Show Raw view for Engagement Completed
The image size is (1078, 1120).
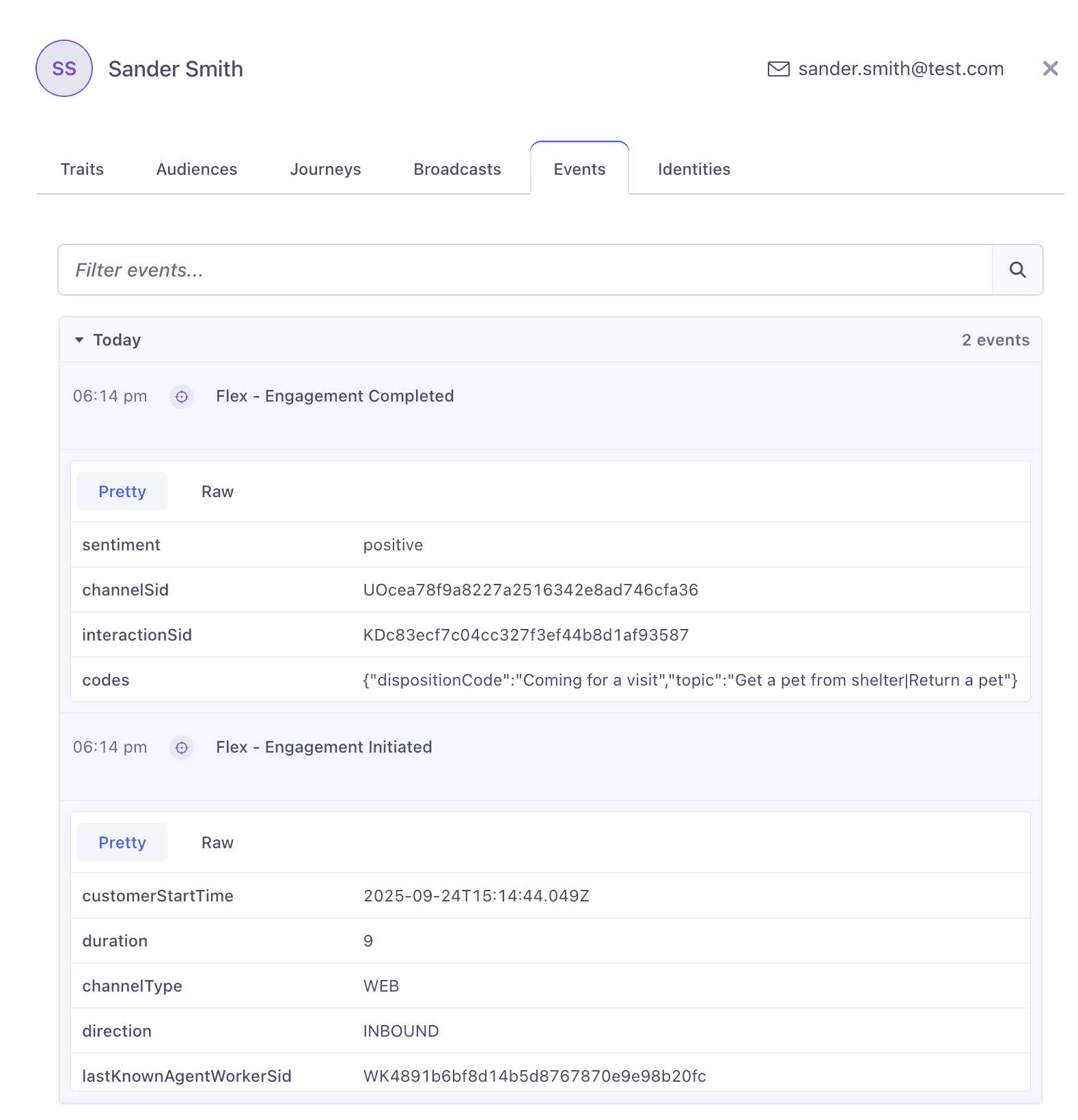[x=217, y=492]
